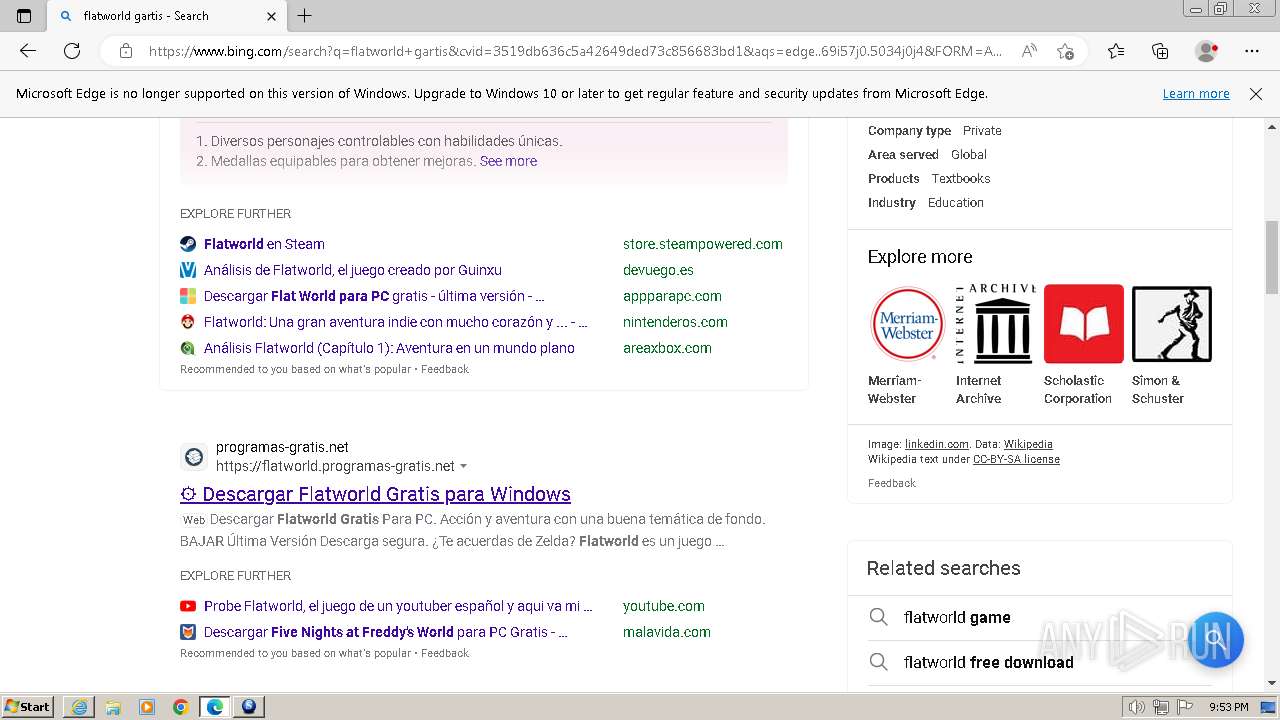This screenshot has height=720, width=1280.
Task: Open Probe Flatworld youtuber español link
Action: click(x=398, y=606)
